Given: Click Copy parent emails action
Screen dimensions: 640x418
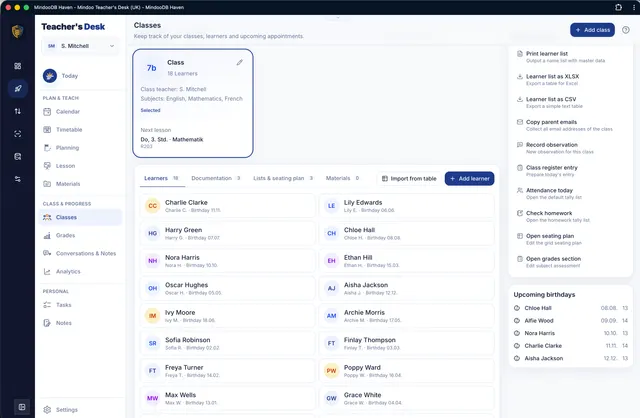Looking at the screenshot, I should coord(570,125).
